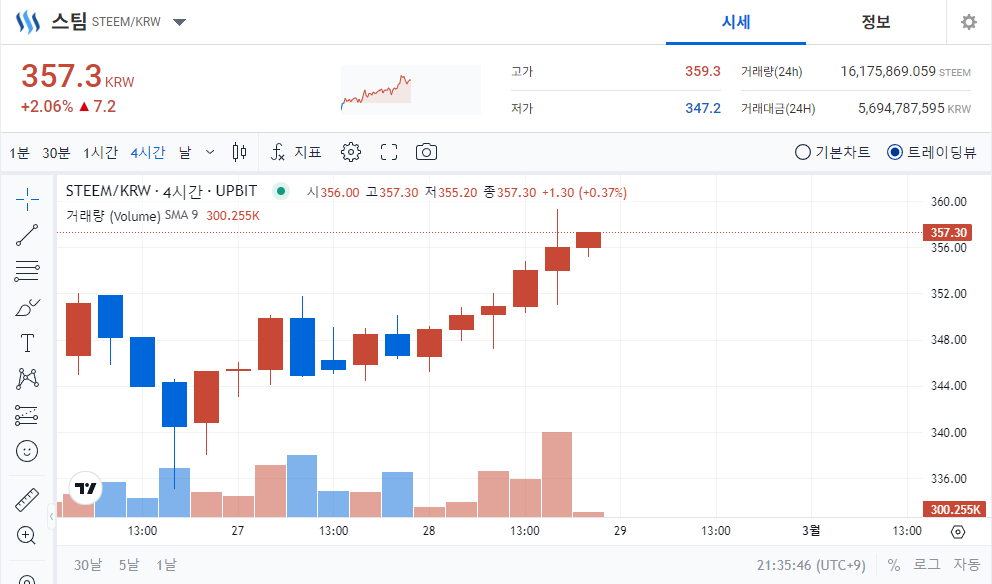Toggle percent (%) price scale
Screen dimensions: 992x584
point(894,564)
